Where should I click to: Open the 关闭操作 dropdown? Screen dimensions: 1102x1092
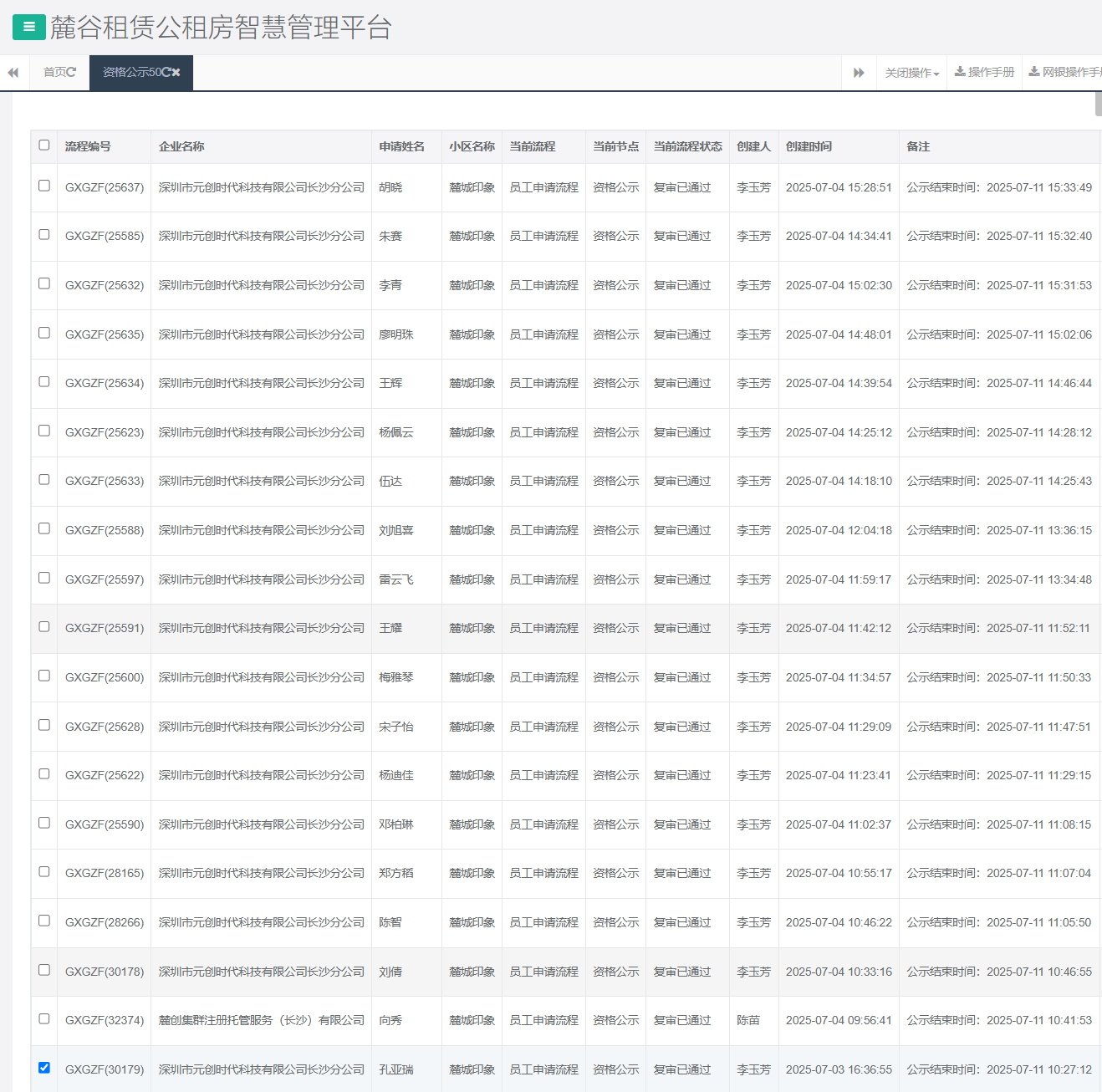point(911,72)
